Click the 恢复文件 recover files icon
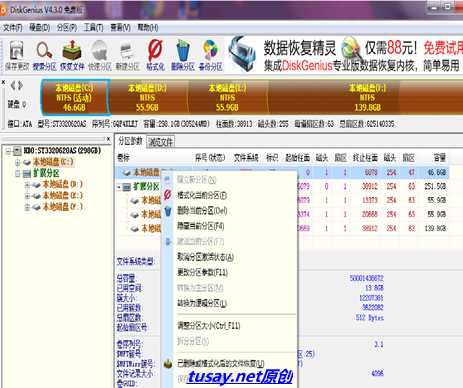 coord(72,55)
